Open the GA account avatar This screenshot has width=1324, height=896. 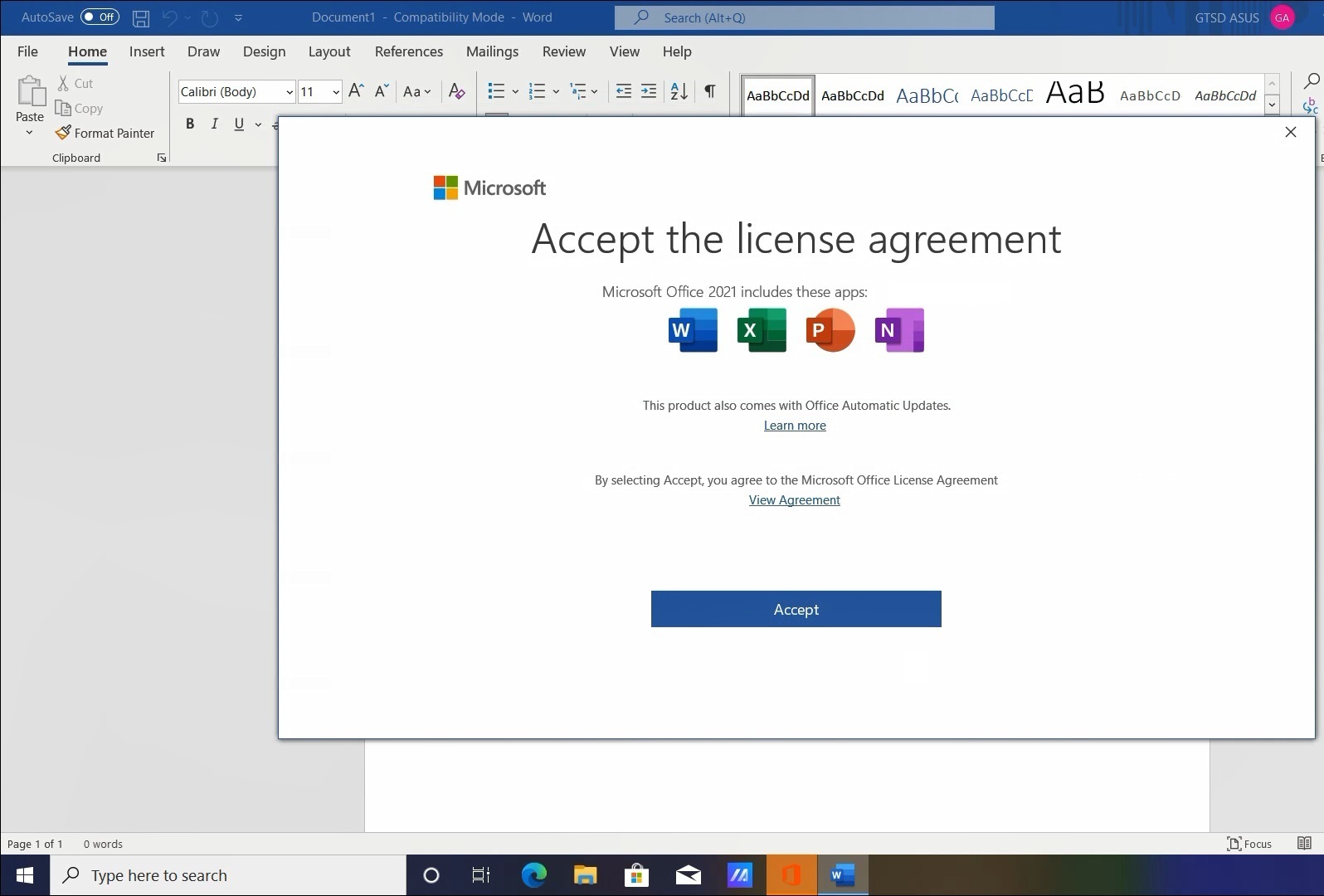point(1282,17)
